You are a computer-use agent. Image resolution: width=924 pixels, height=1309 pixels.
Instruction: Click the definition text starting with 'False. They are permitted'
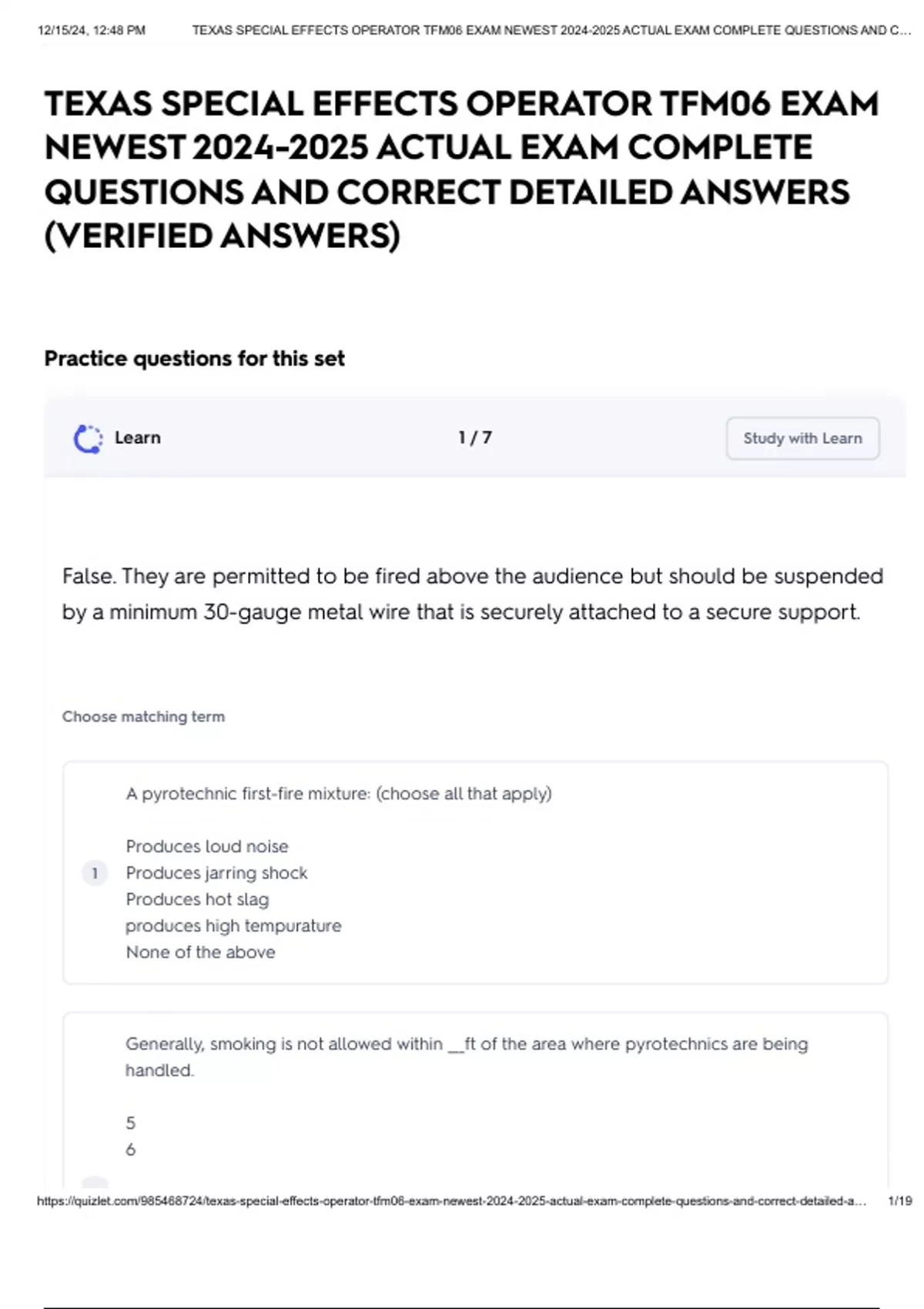pos(473,594)
